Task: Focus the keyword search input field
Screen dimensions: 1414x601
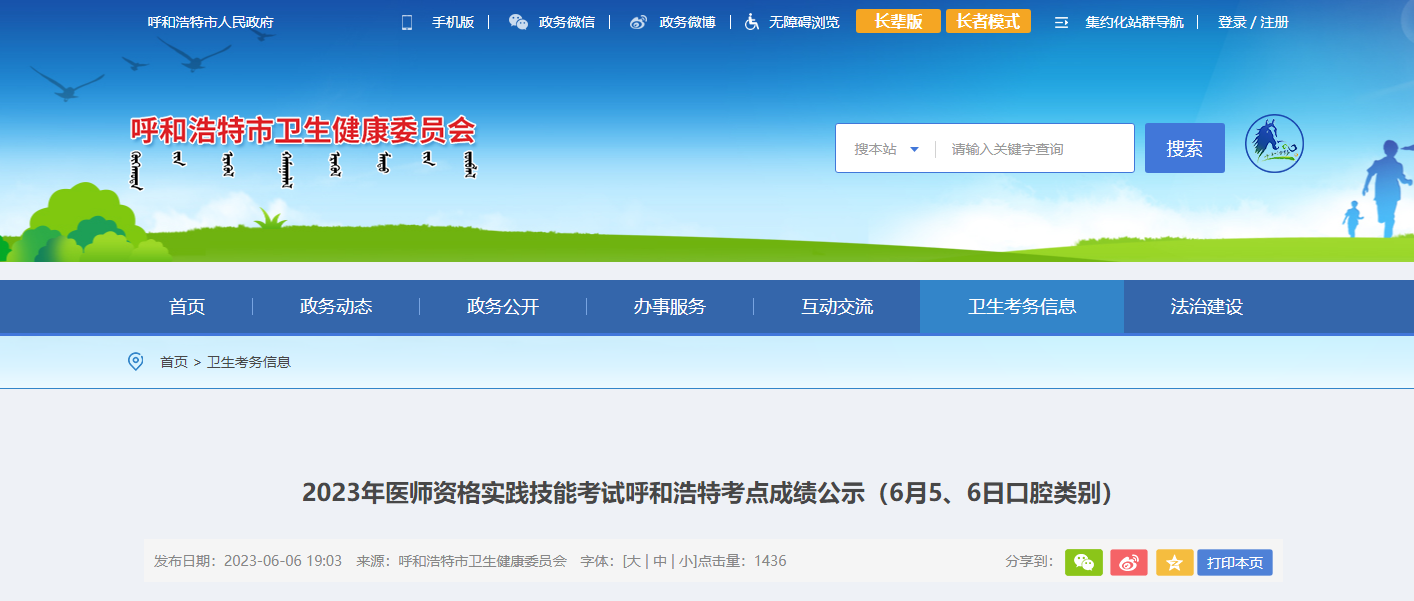Action: pyautogui.click(x=1036, y=149)
